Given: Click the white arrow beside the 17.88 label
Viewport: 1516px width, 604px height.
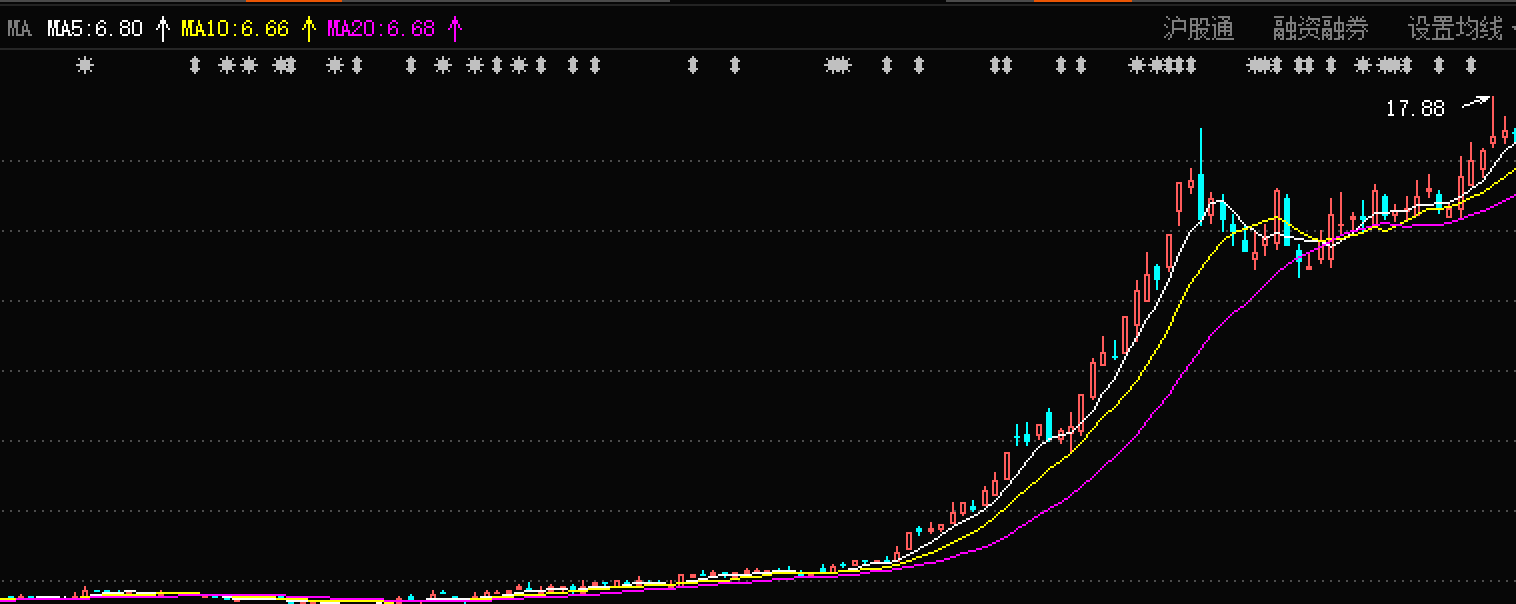Looking at the screenshot, I should [1476, 102].
